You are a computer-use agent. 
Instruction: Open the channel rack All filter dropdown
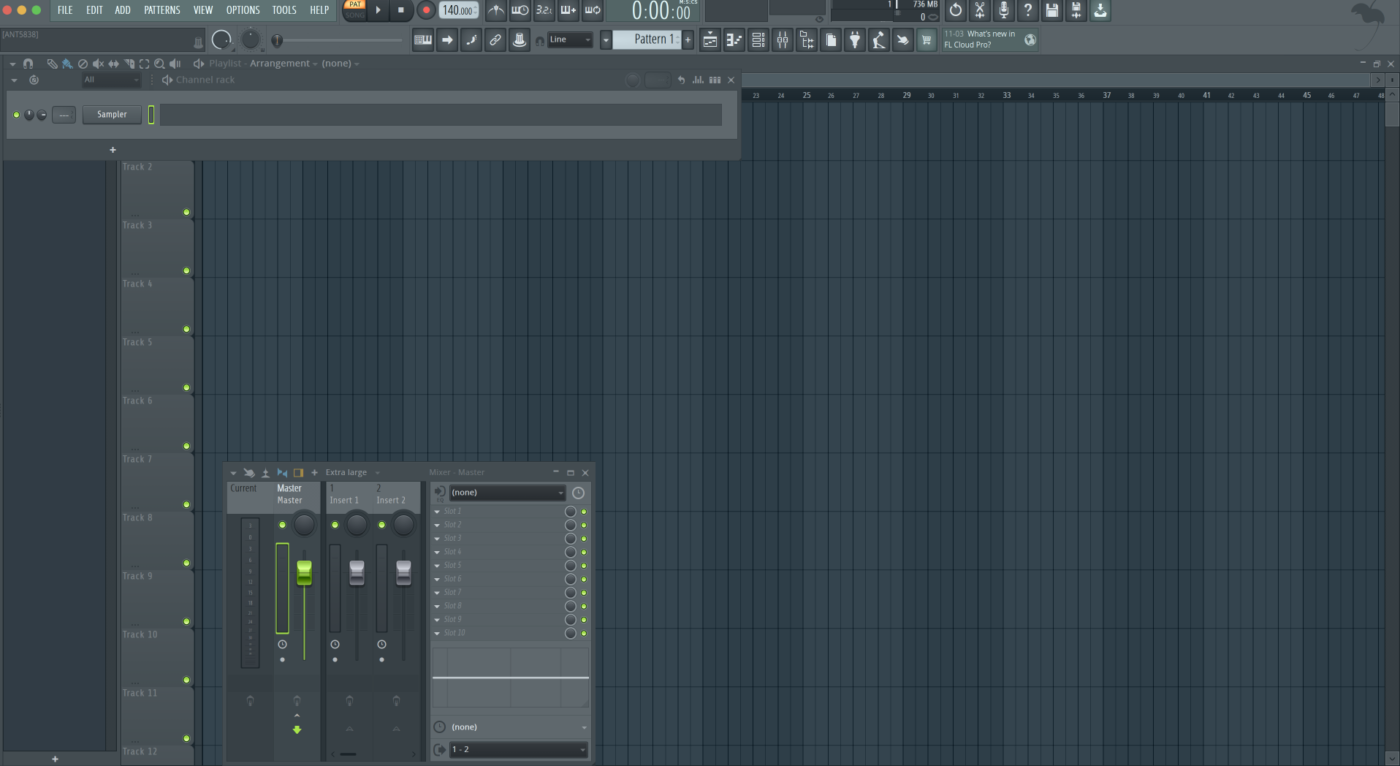pyautogui.click(x=111, y=80)
